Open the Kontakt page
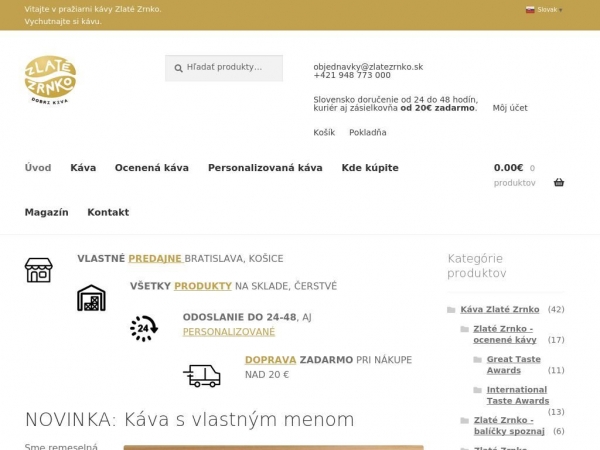The image size is (600, 450). [108, 212]
